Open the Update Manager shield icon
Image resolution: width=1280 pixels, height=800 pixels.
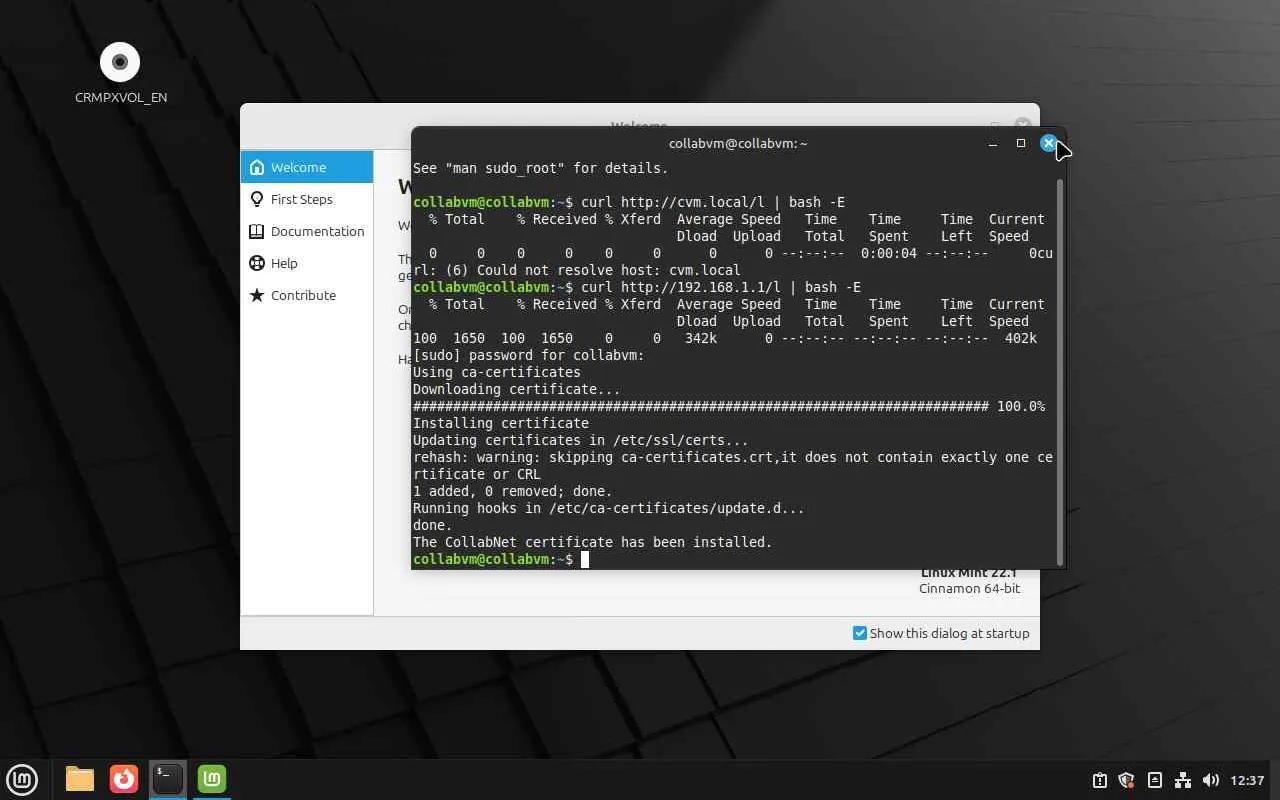tap(1127, 780)
